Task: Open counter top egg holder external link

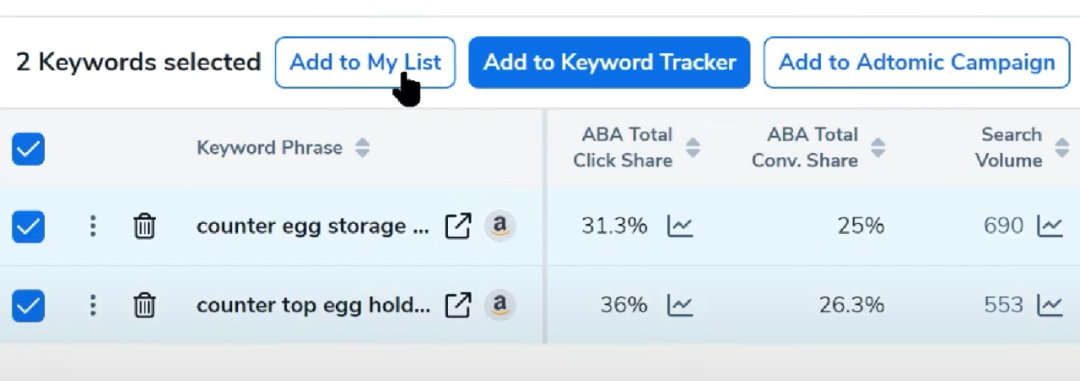Action: (458, 305)
